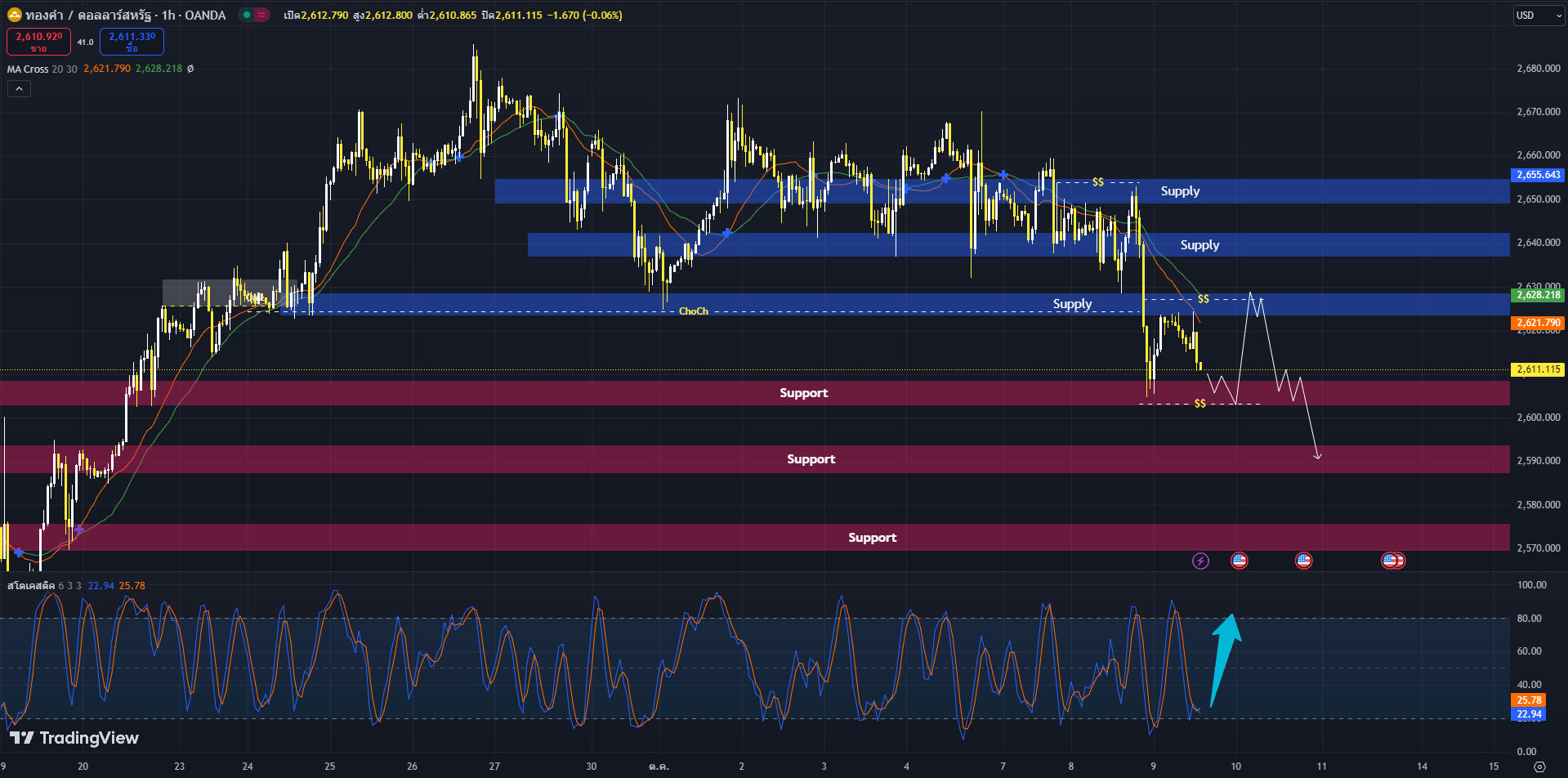Click date 14 on the time axis
1568x778 pixels.
point(1423,767)
